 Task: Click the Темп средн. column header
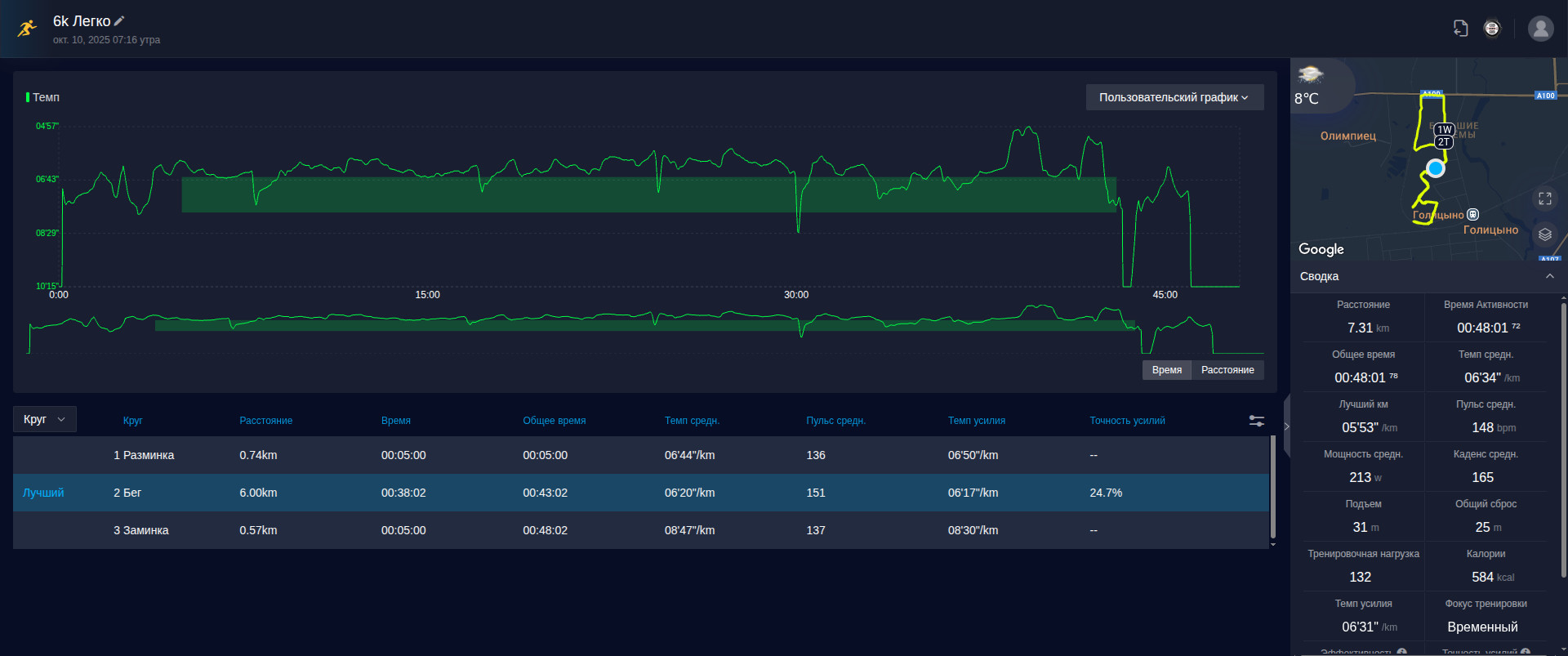[x=692, y=421]
